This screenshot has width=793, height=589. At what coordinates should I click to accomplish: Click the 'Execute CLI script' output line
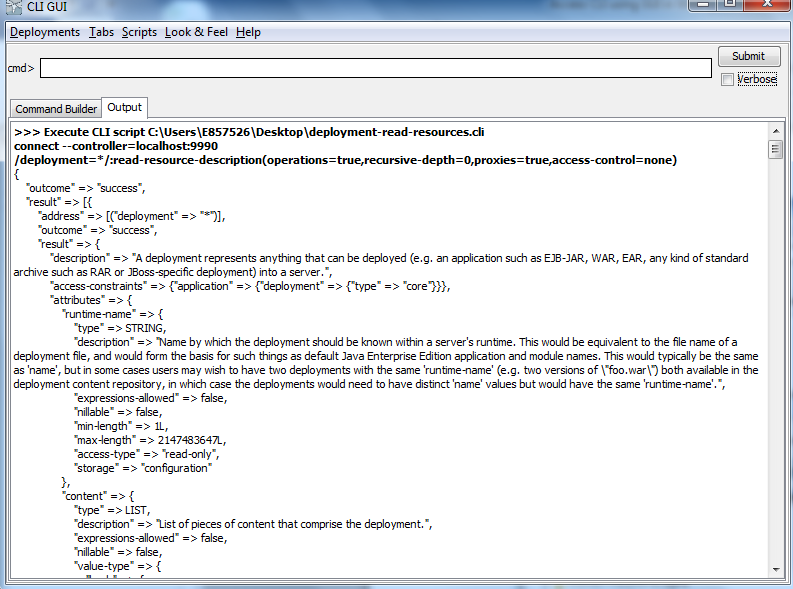coord(249,132)
